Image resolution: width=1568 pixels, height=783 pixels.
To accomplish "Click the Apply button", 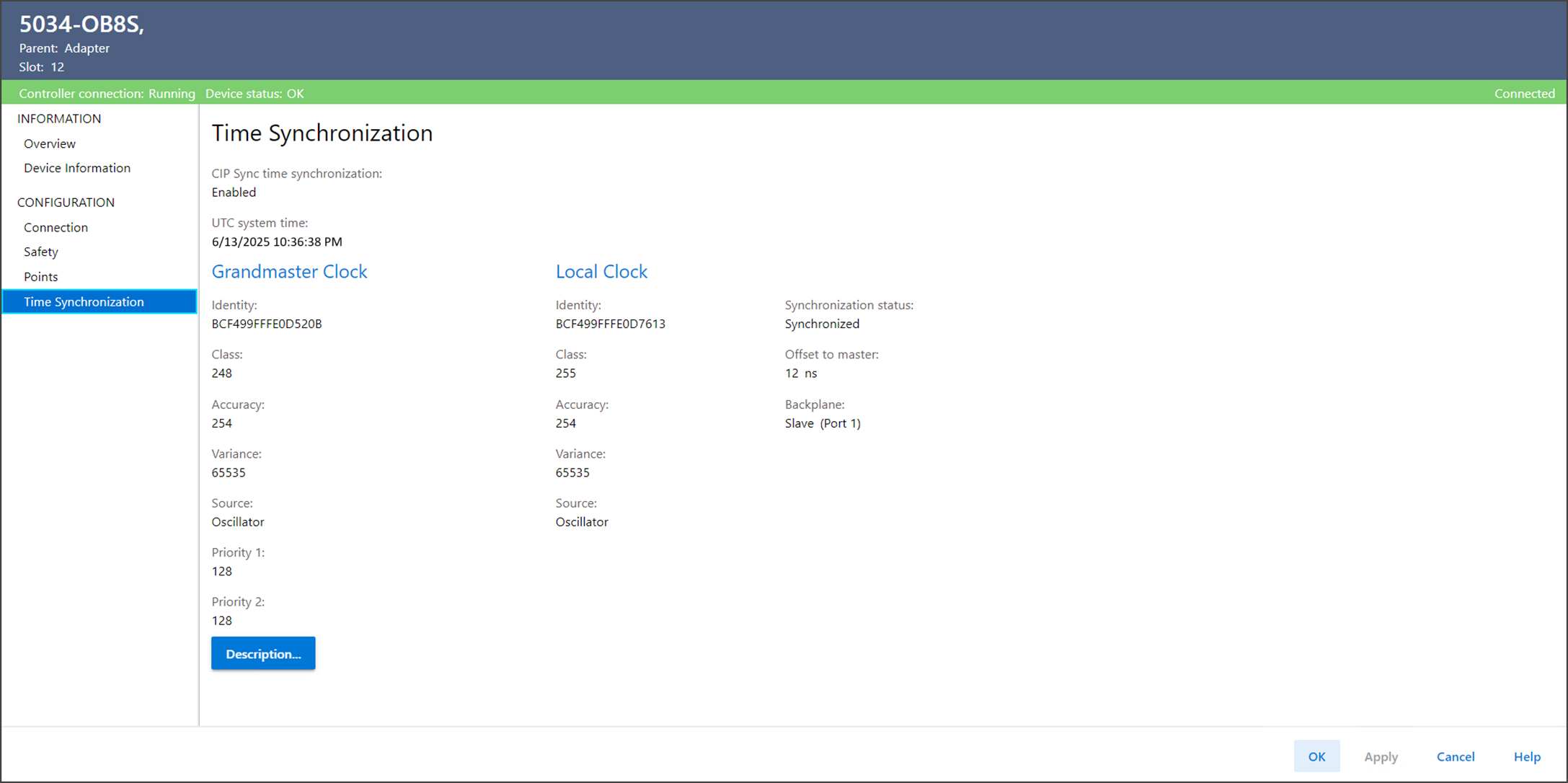I will coord(1381,756).
